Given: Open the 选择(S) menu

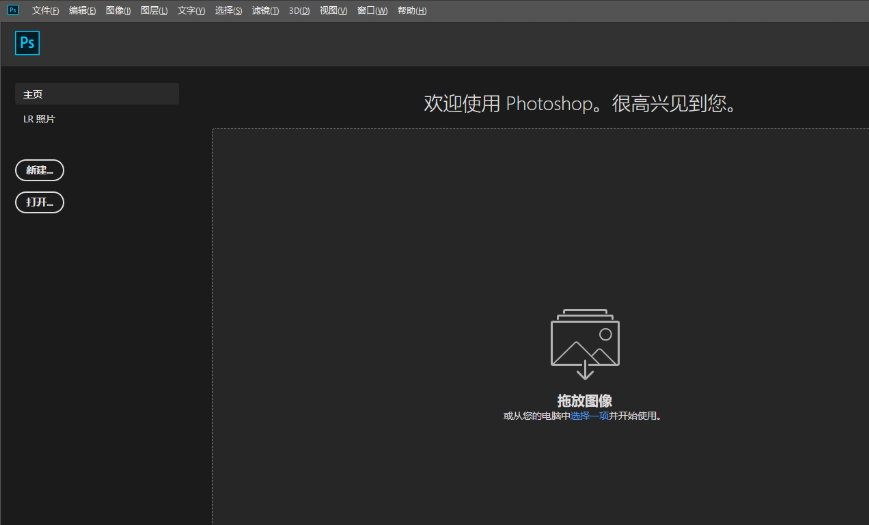Looking at the screenshot, I should point(228,11).
